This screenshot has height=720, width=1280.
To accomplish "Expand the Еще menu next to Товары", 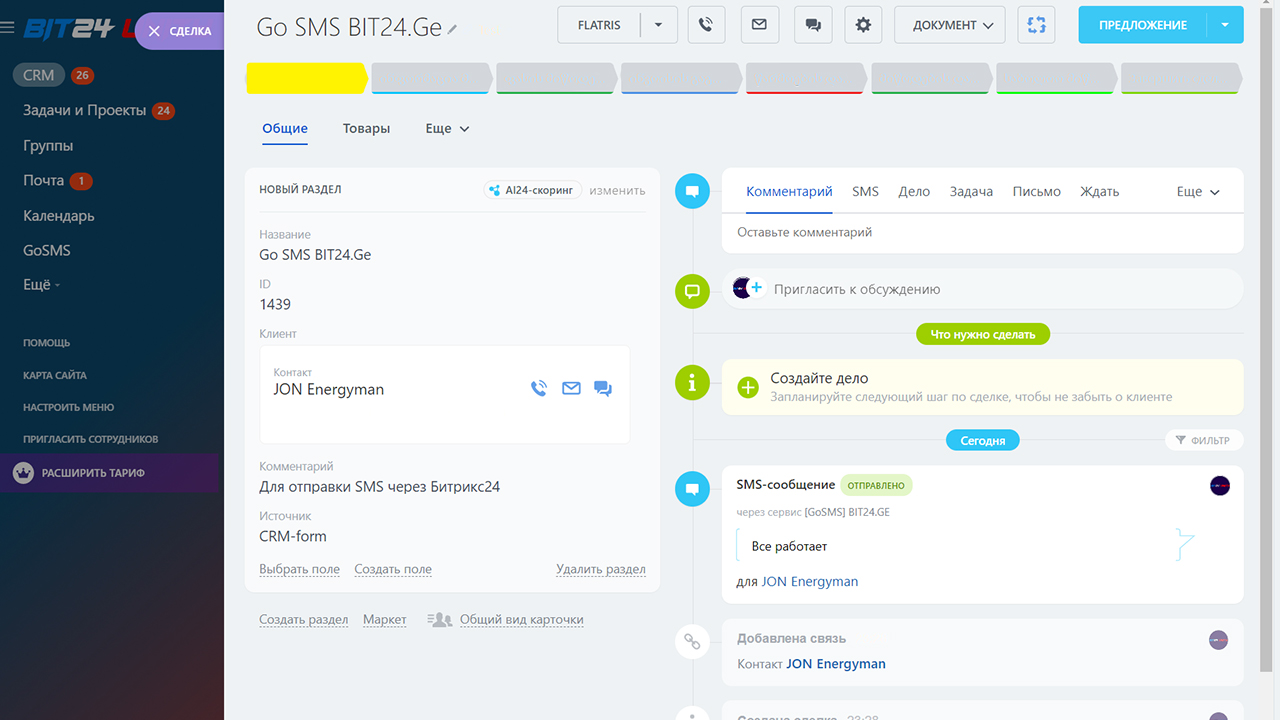I will coord(447,129).
